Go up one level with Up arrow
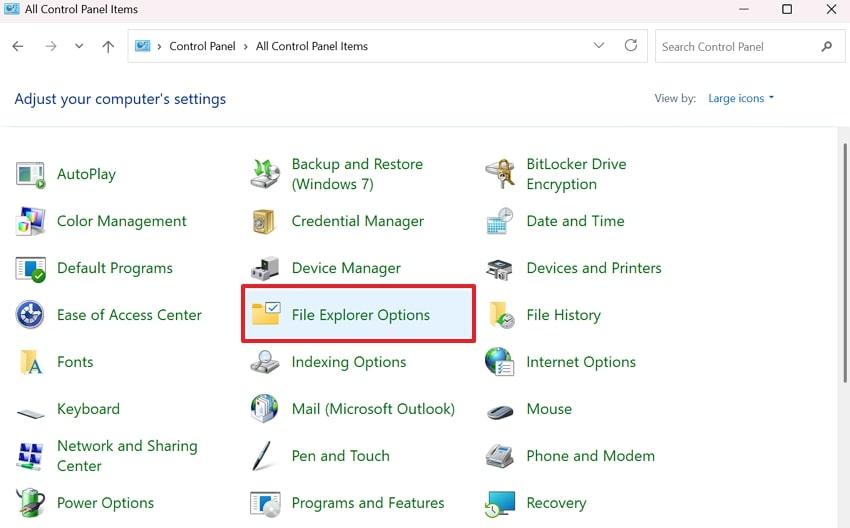This screenshot has height=528, width=850. point(108,46)
